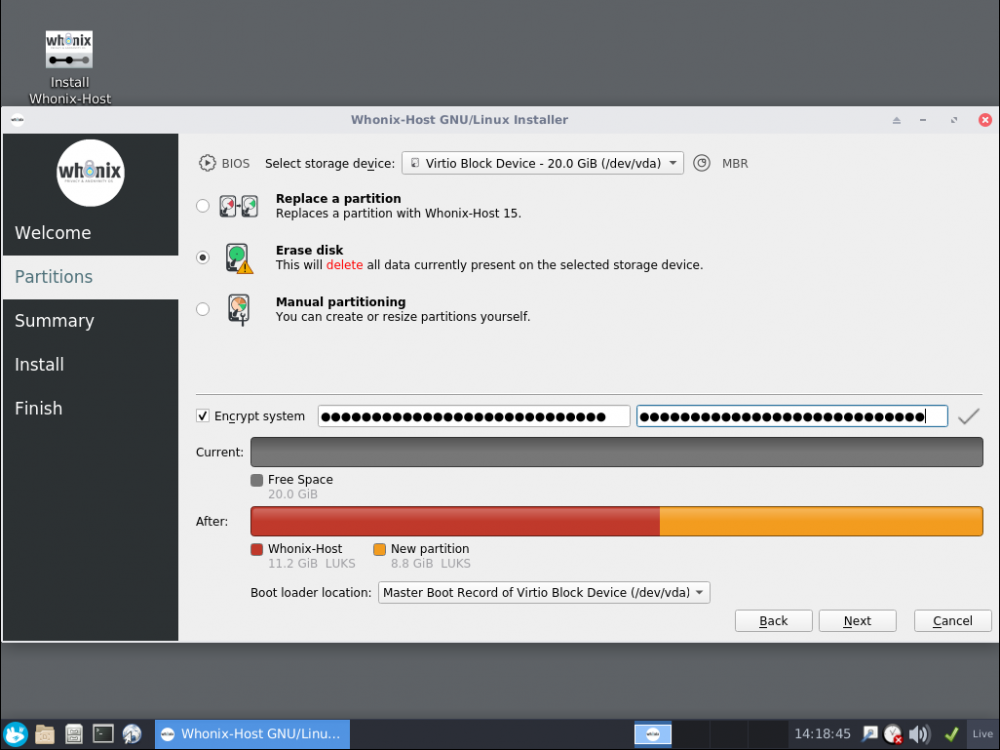Switch to the Summary step

pyautogui.click(x=54, y=320)
